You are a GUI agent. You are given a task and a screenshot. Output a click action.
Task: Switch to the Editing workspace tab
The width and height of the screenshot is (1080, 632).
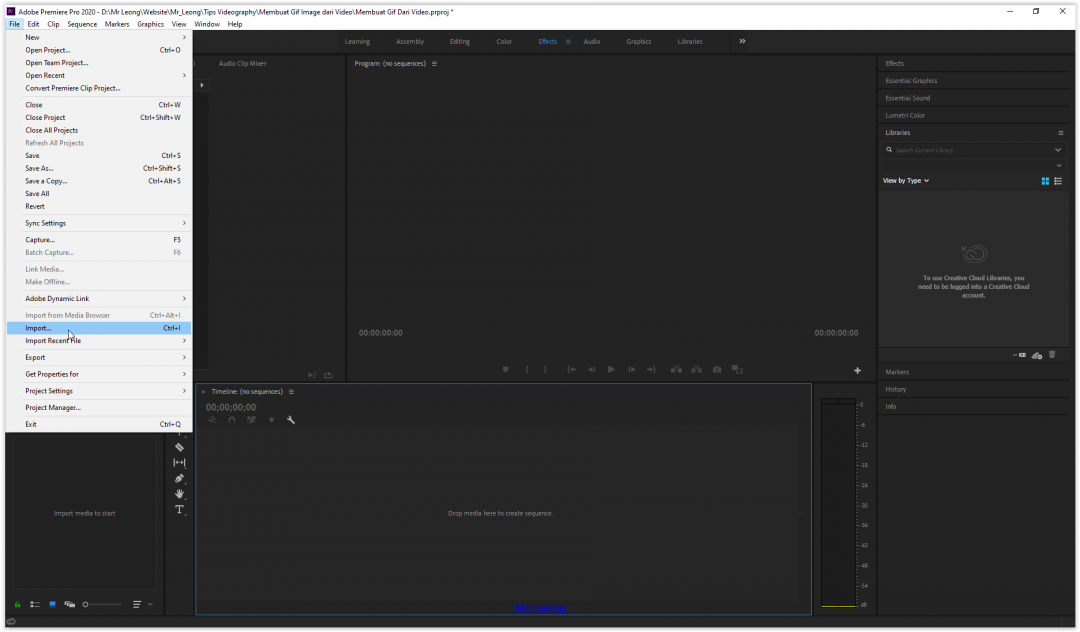(x=459, y=42)
